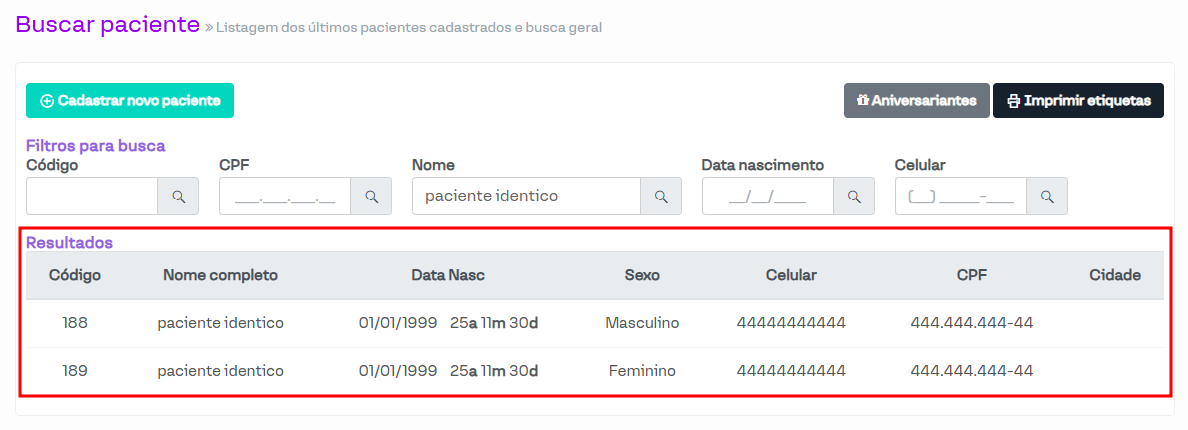Click the Cidade column header
The width and height of the screenshot is (1188, 430).
coord(1115,275)
